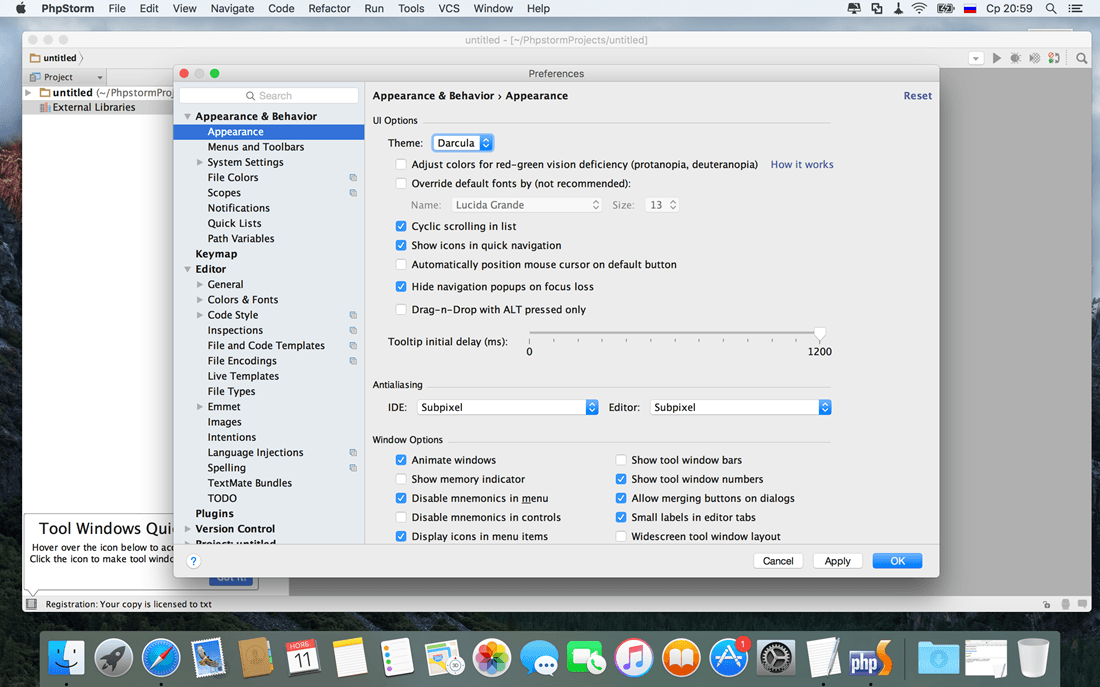Screen dimensions: 1100x687
Task: Expand System Settings tree node
Action: coord(200,162)
